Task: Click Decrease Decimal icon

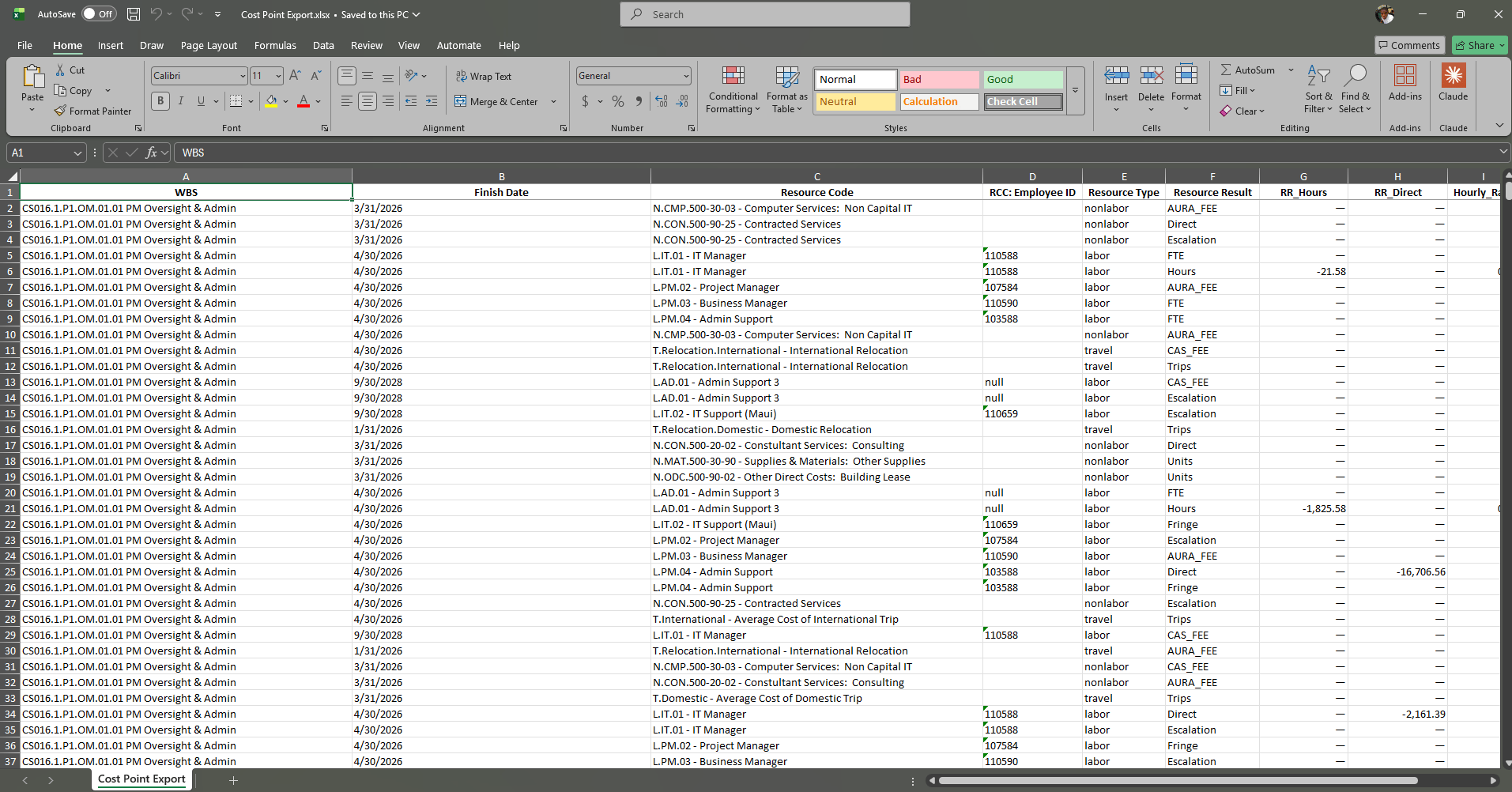Action: click(x=683, y=101)
